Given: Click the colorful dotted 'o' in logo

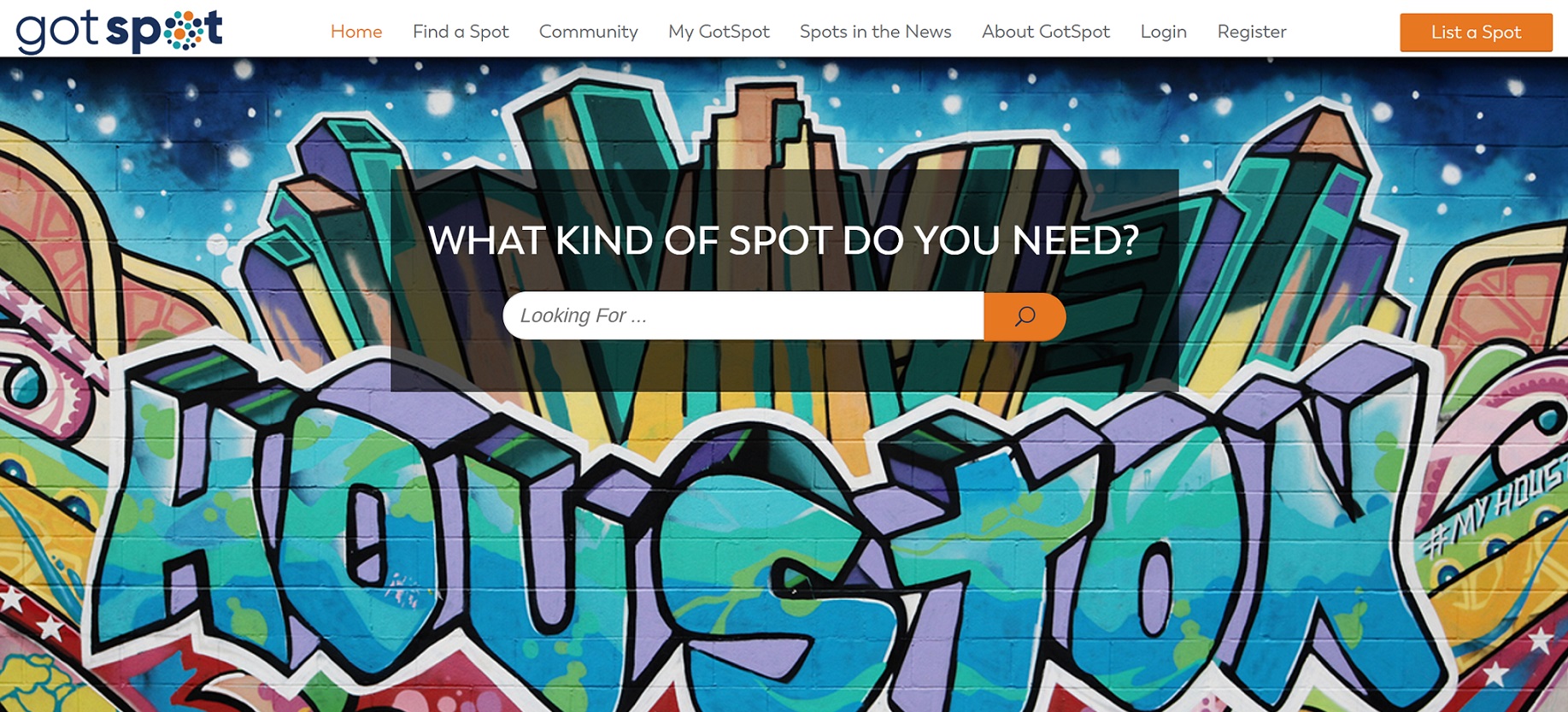Looking at the screenshot, I should 183,31.
